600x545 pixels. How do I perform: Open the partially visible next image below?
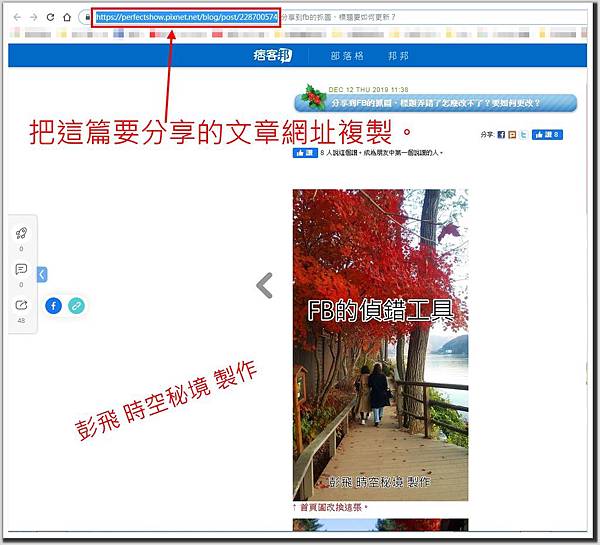click(x=380, y=524)
